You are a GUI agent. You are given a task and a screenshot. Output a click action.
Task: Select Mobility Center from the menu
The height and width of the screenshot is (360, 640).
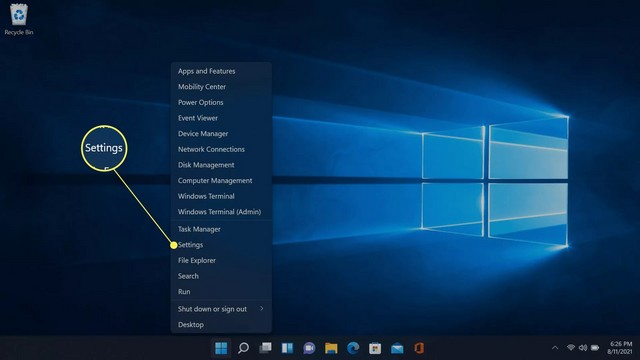point(221,87)
